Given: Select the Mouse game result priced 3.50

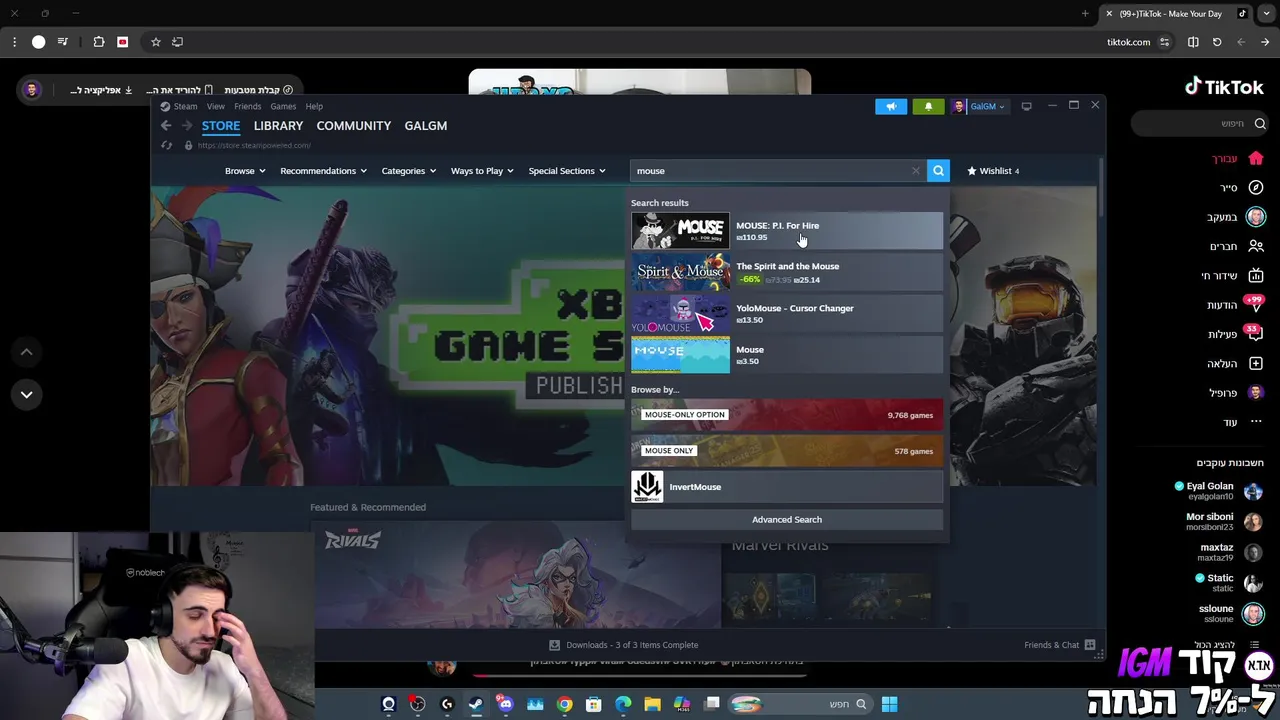Looking at the screenshot, I should tap(787, 355).
